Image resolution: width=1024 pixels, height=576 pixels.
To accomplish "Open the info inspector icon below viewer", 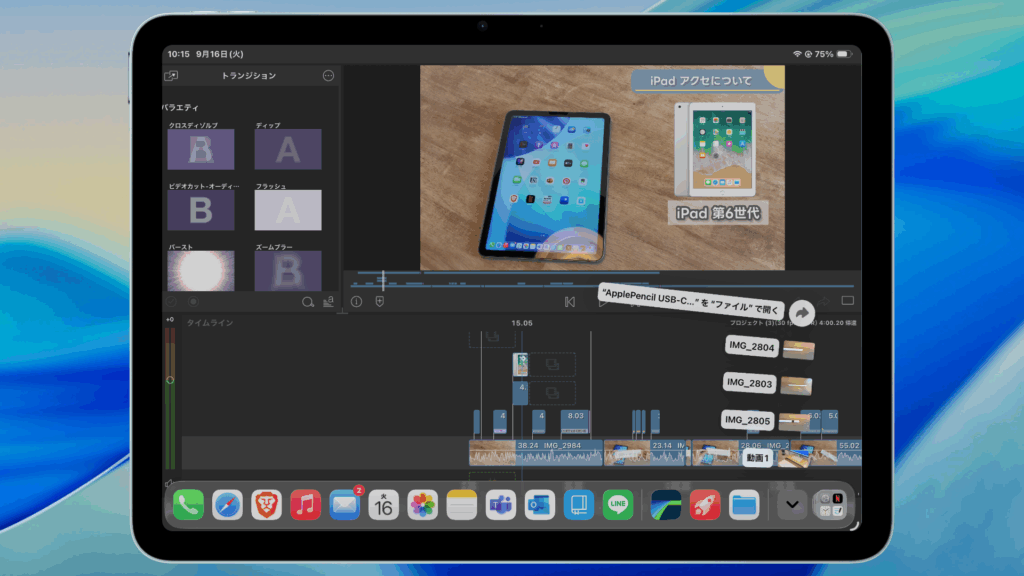I will click(x=357, y=301).
